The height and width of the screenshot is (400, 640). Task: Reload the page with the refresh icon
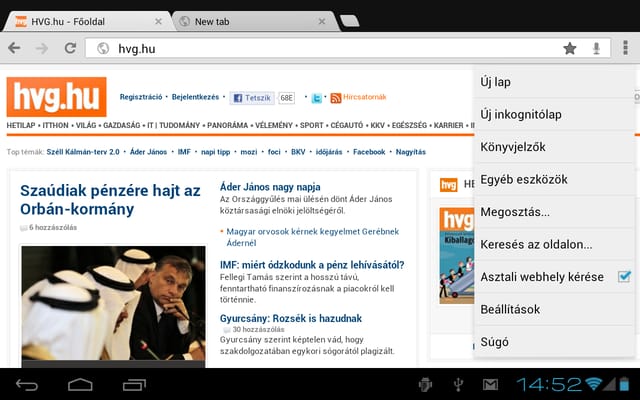70,48
